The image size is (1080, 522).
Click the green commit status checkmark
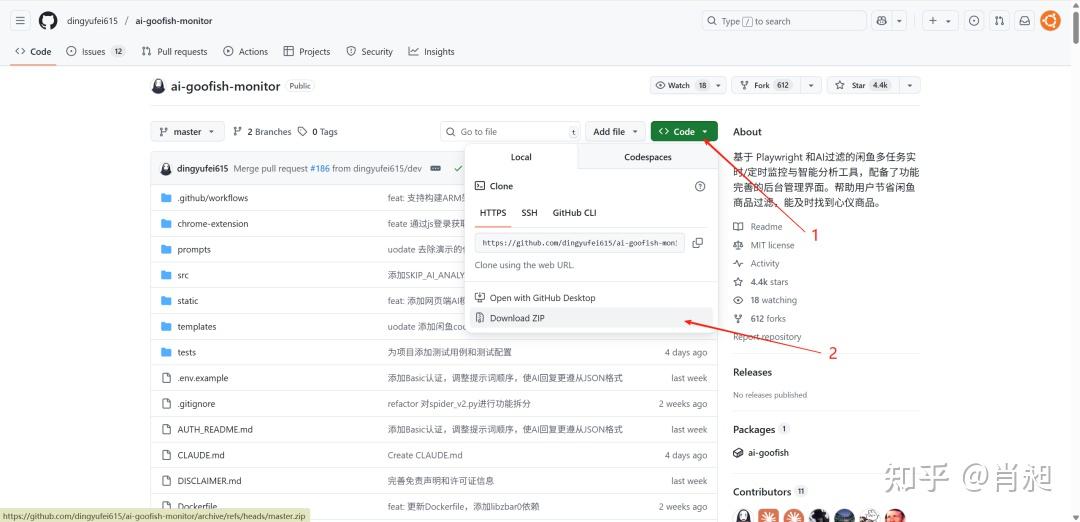tap(458, 169)
